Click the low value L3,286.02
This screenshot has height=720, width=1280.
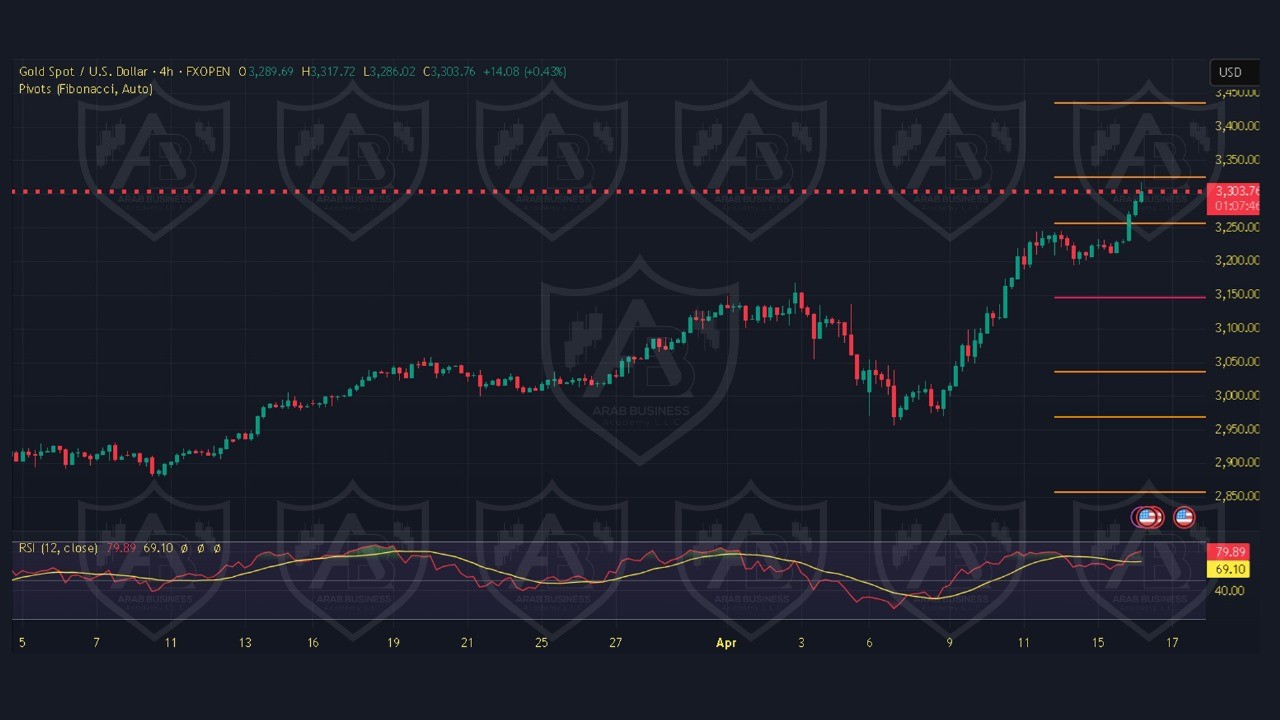click(390, 72)
